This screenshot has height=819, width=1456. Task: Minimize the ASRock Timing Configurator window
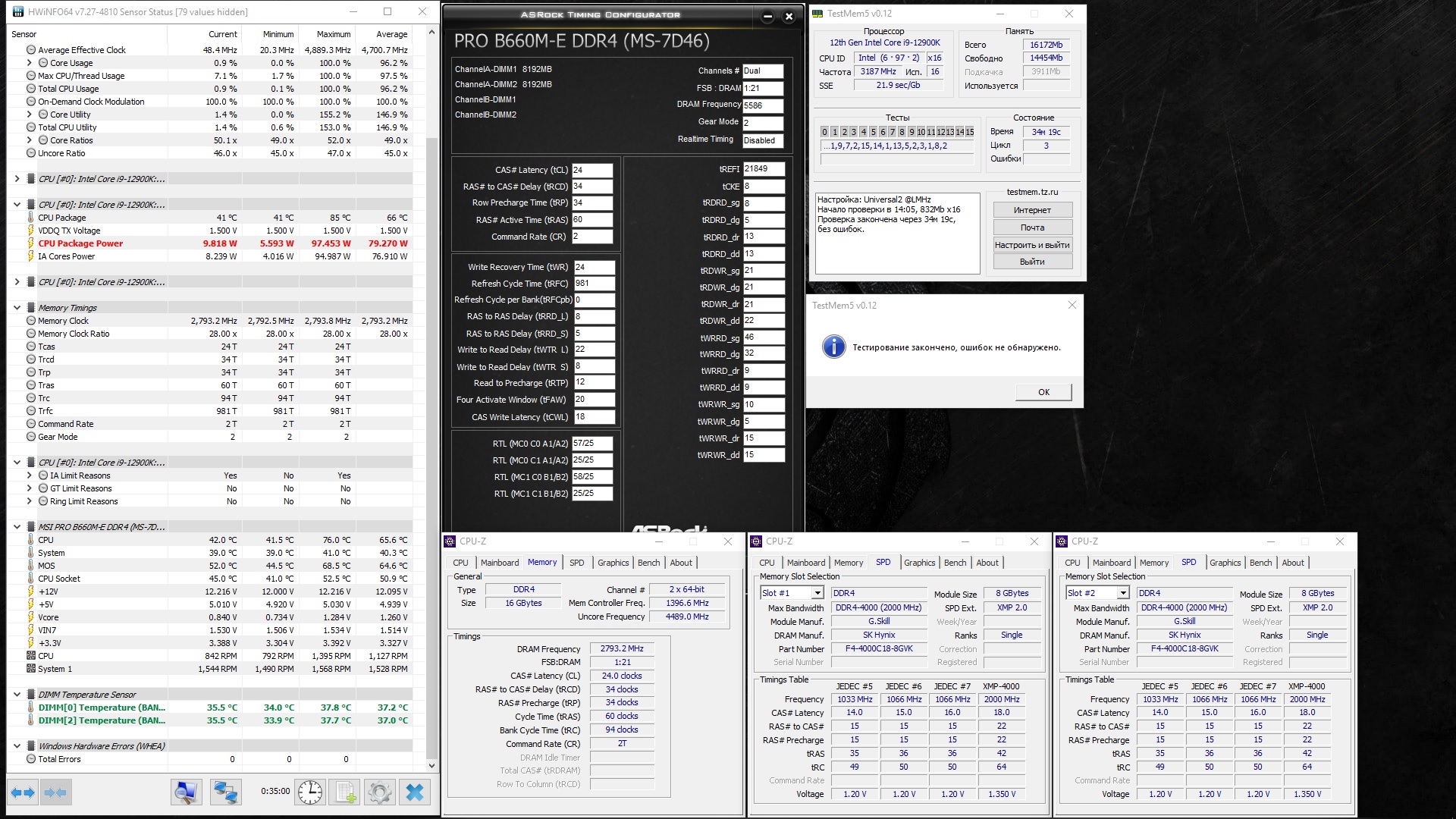(767, 16)
